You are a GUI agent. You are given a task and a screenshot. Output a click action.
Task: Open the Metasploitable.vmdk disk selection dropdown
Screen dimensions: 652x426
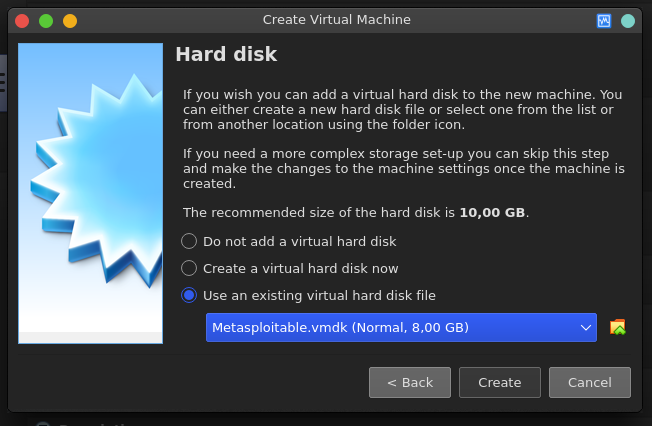point(401,327)
